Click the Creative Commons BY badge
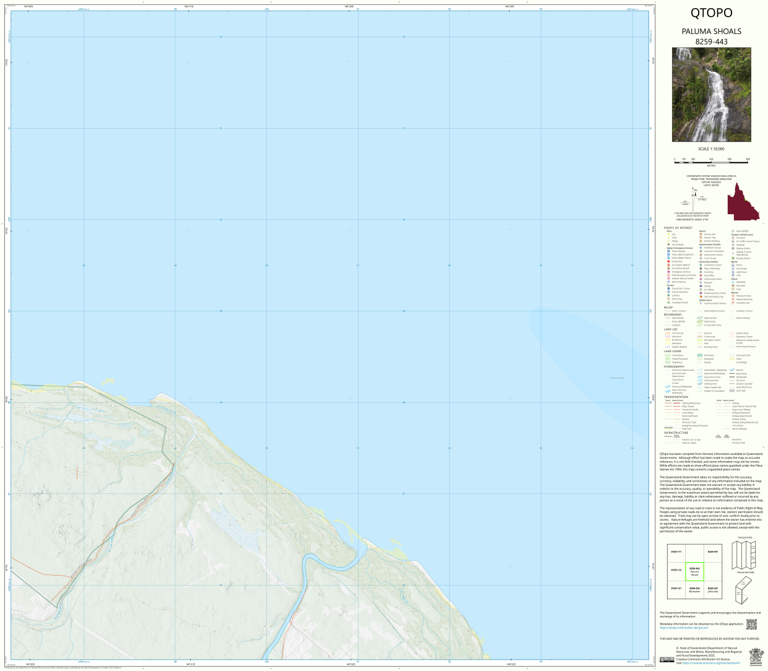Viewport: 768px width, 671px height. pos(667,659)
